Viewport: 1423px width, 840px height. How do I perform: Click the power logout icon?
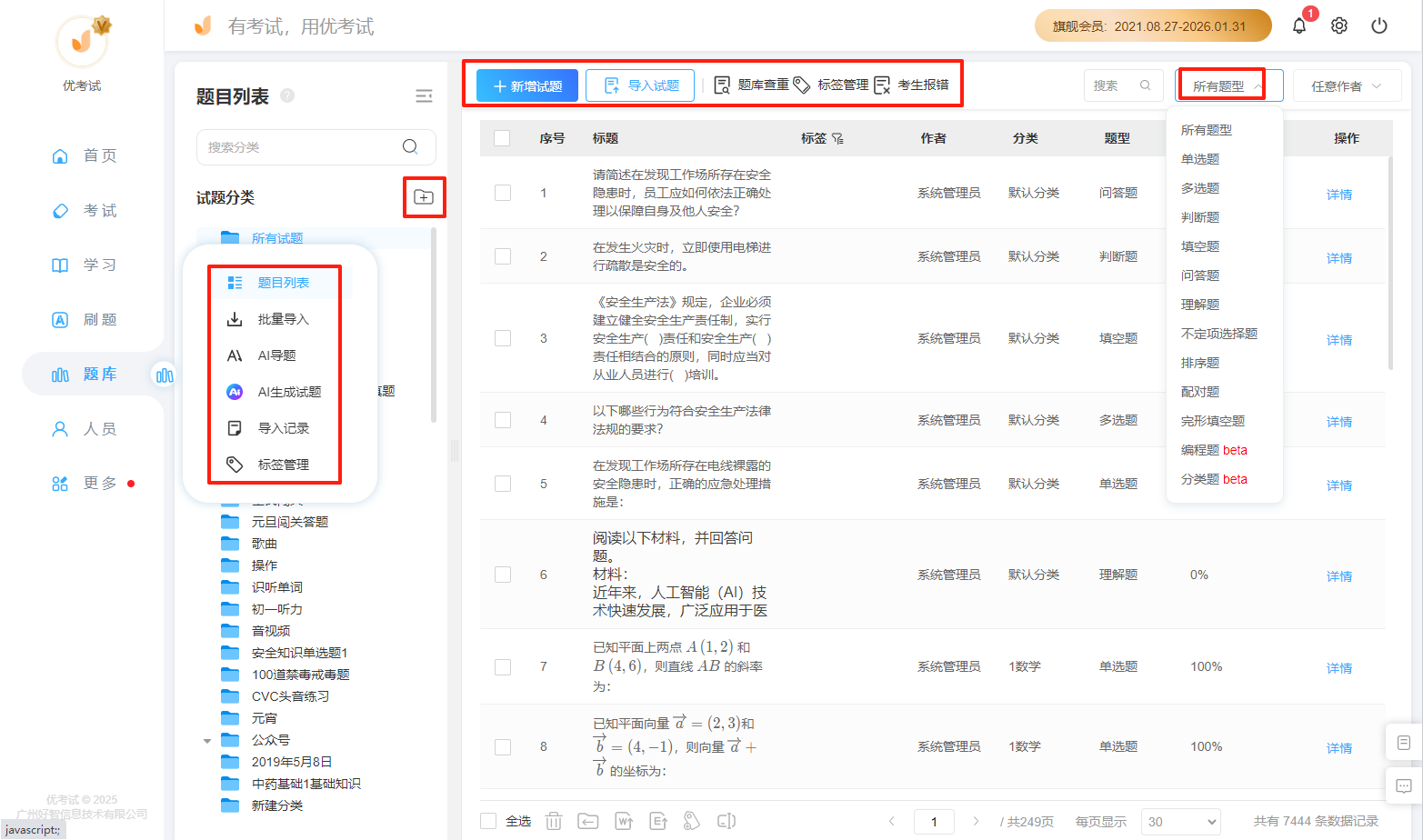pyautogui.click(x=1379, y=25)
